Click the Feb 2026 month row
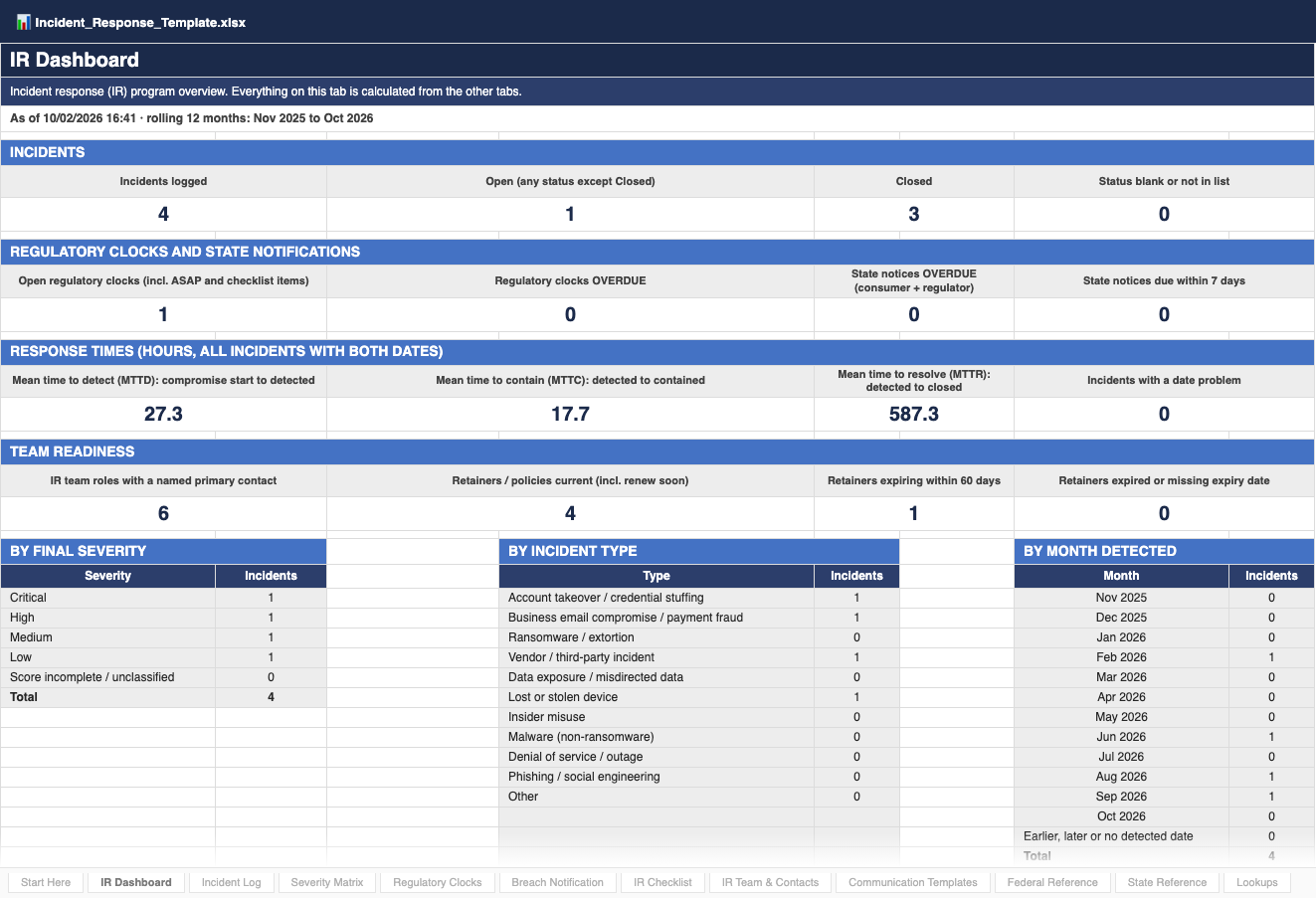The width and height of the screenshot is (1316, 898). click(1165, 657)
